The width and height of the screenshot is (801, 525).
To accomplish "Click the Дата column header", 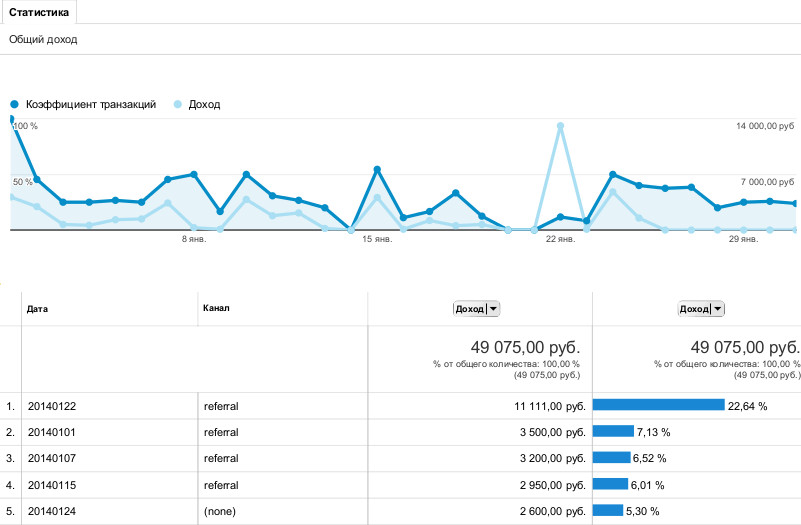I will point(37,309).
